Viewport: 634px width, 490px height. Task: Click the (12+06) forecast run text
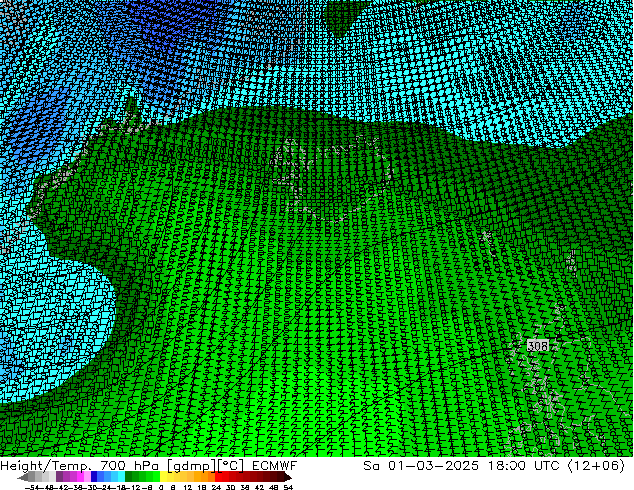(x=596, y=466)
